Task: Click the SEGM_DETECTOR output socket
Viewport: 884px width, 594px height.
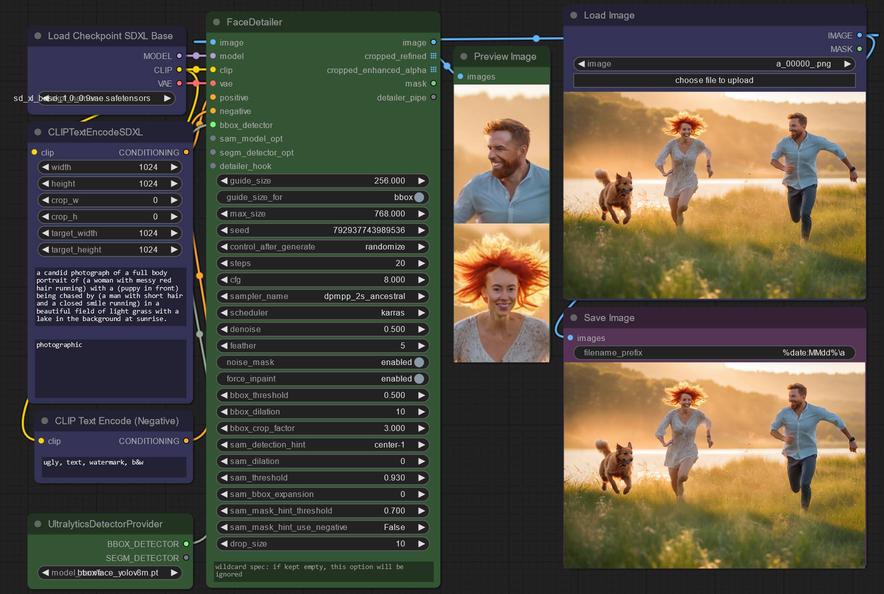Action: pos(186,558)
